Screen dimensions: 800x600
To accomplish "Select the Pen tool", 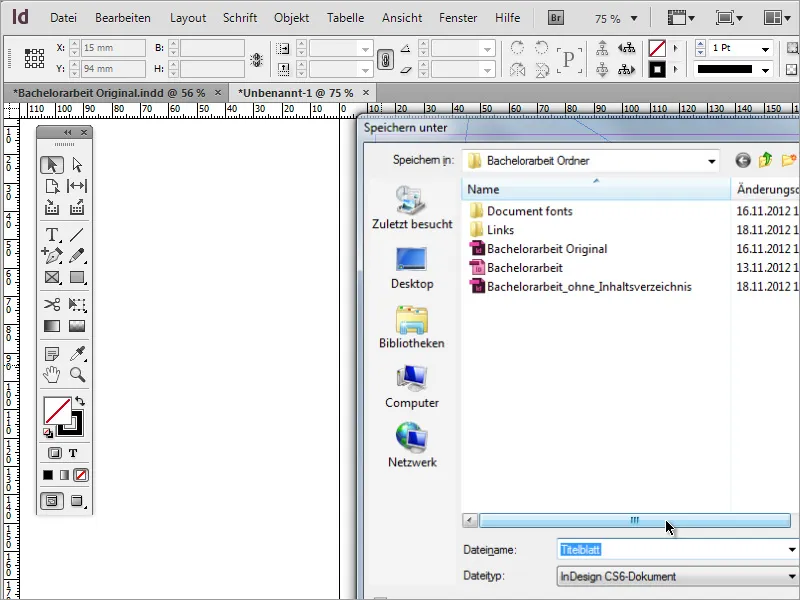I will point(52,256).
